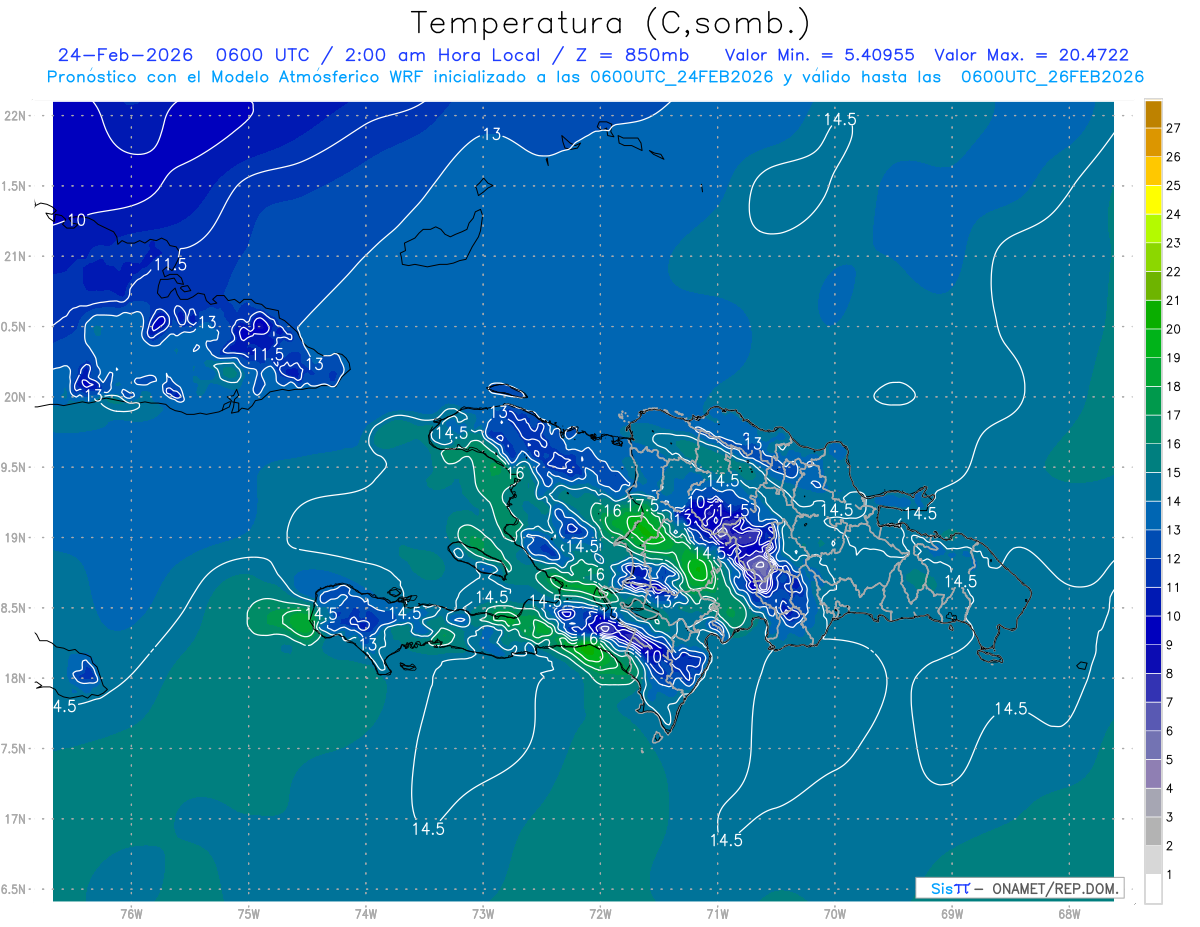This screenshot has height=927, width=1200.
Task: Click the '75W' longitude axis label
Action: coord(249,914)
